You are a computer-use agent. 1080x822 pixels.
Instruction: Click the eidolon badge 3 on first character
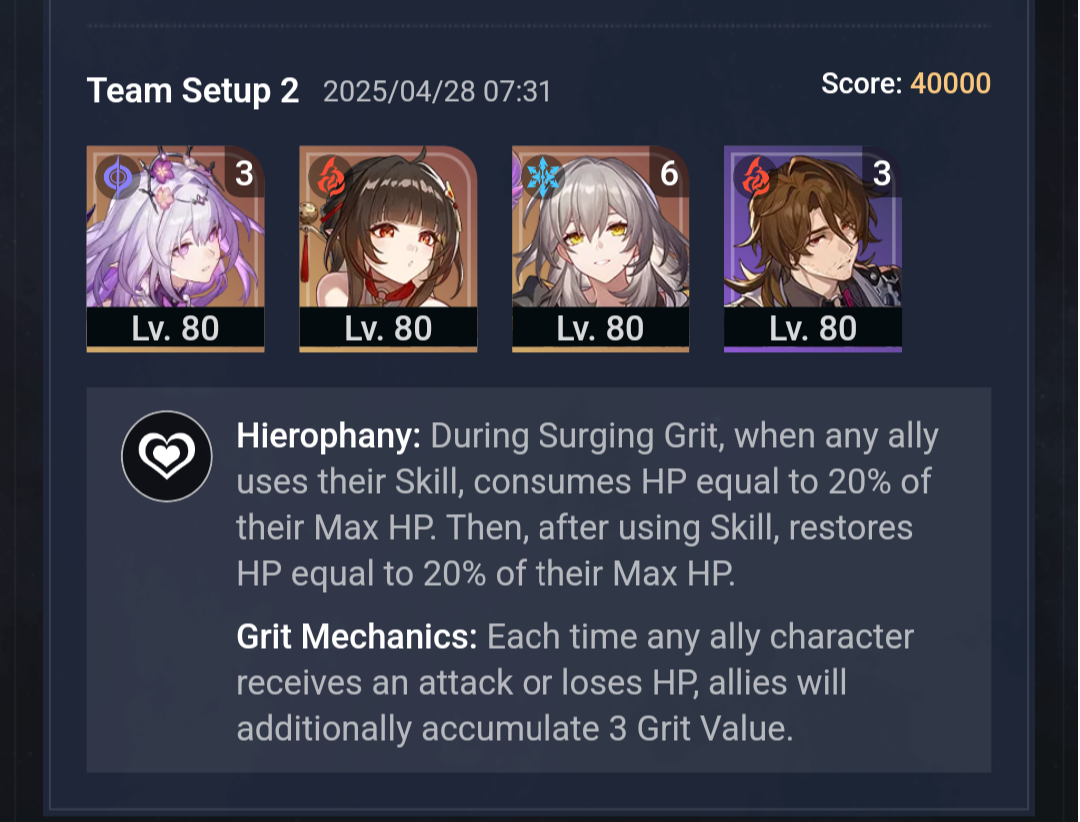click(x=245, y=172)
